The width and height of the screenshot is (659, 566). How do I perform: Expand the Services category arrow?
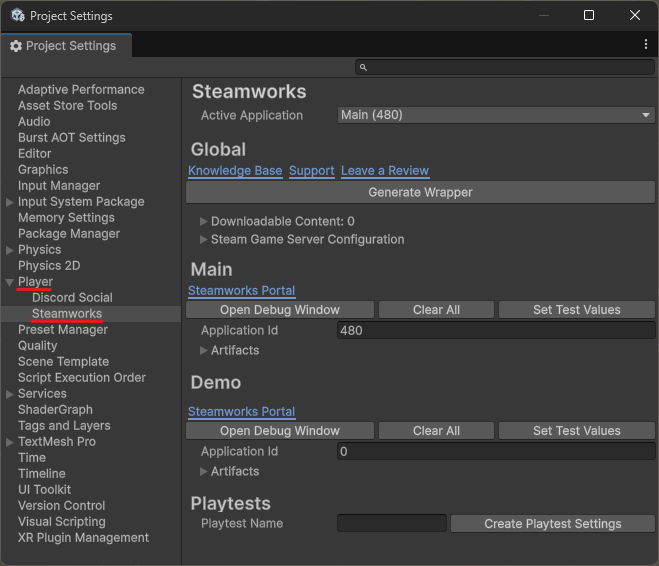pos(10,394)
